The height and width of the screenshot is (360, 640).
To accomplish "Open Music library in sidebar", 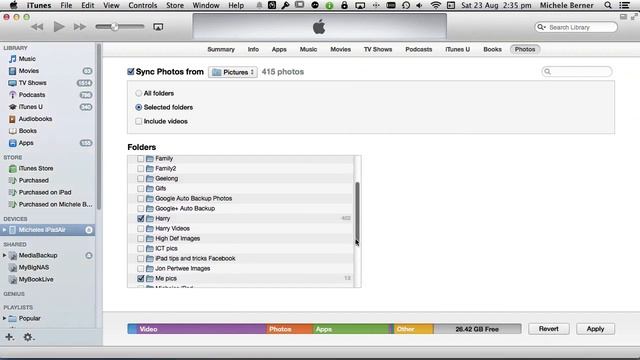I will click(27, 59).
